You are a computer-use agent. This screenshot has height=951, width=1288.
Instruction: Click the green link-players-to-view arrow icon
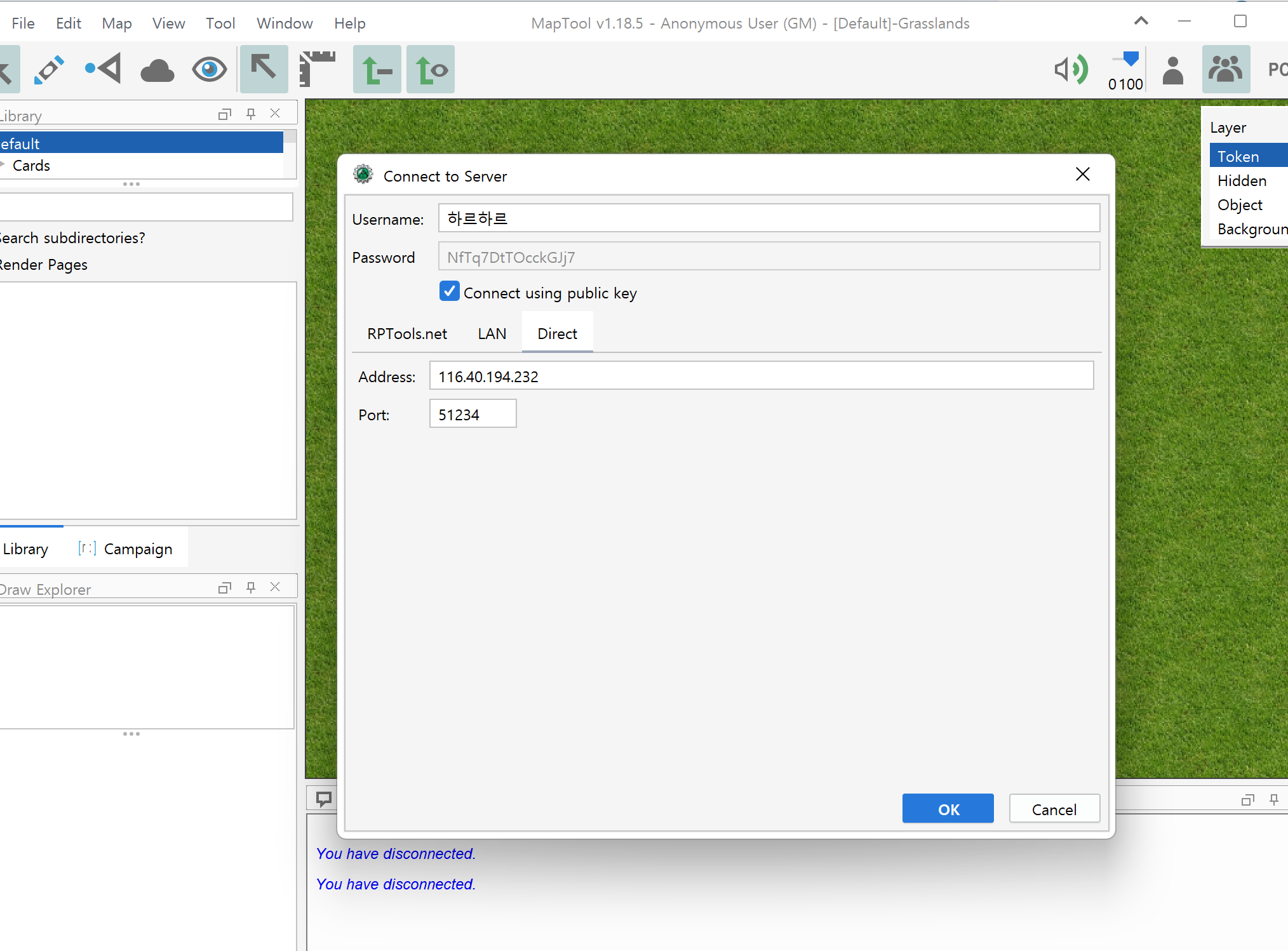click(377, 69)
